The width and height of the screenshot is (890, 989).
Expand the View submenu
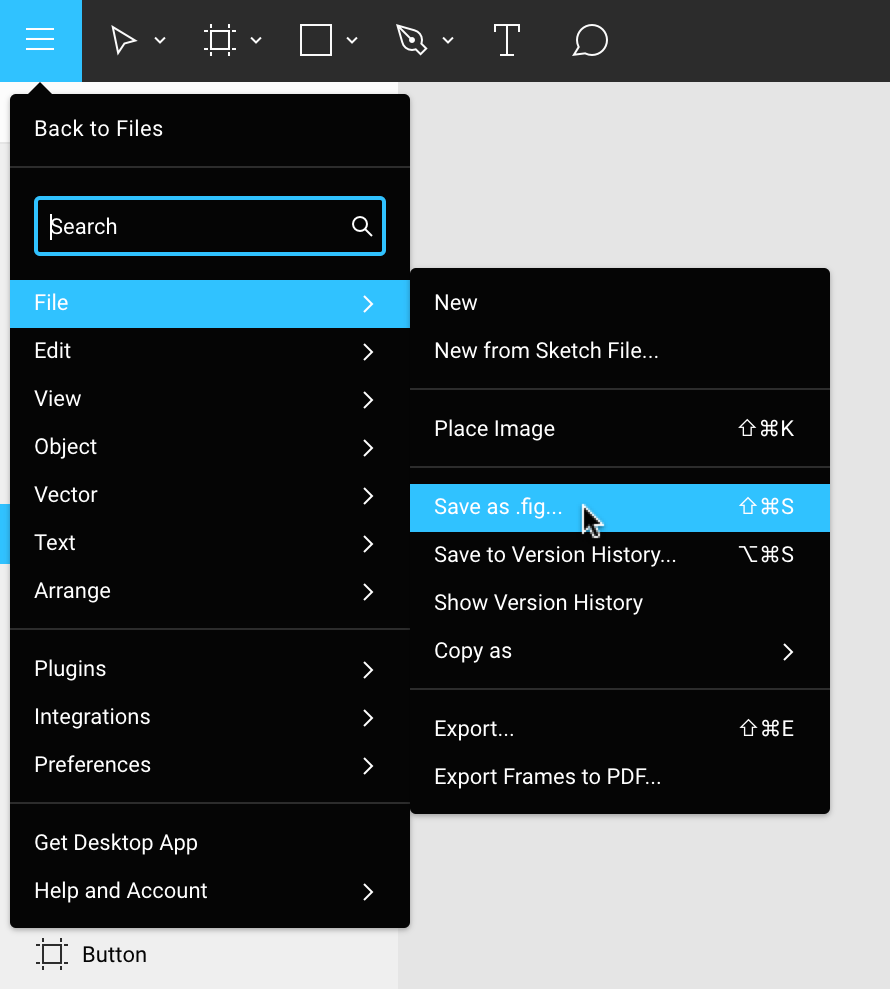210,399
